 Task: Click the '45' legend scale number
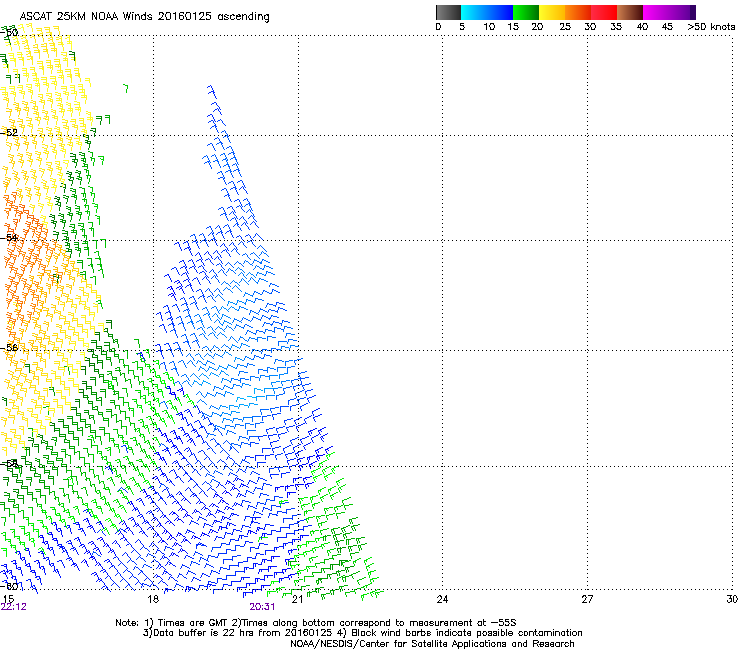click(667, 27)
